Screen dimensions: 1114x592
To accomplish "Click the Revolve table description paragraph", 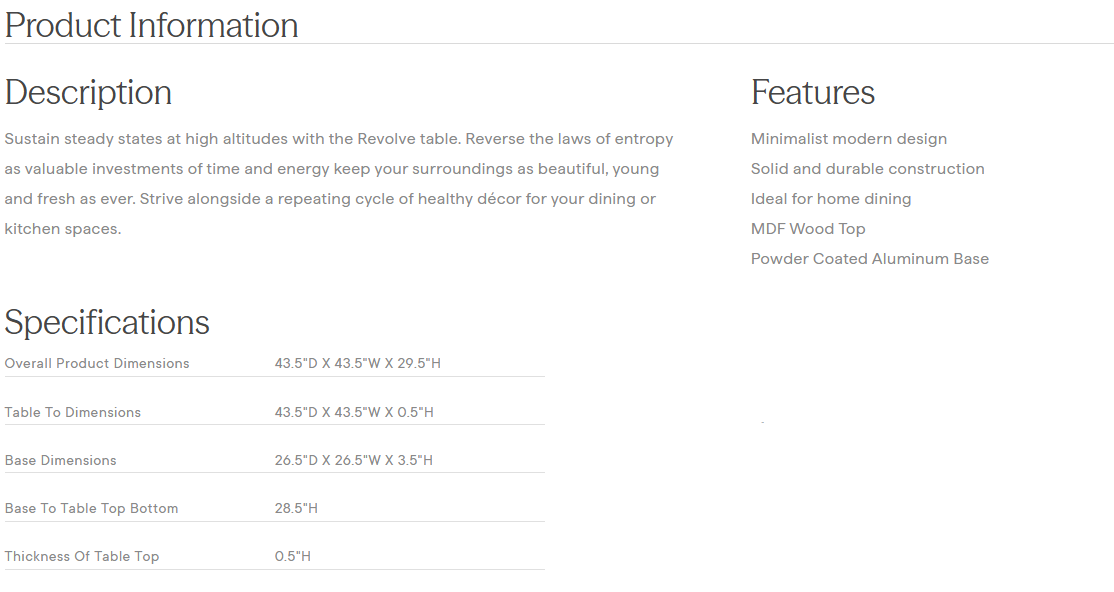I will click(x=339, y=184).
